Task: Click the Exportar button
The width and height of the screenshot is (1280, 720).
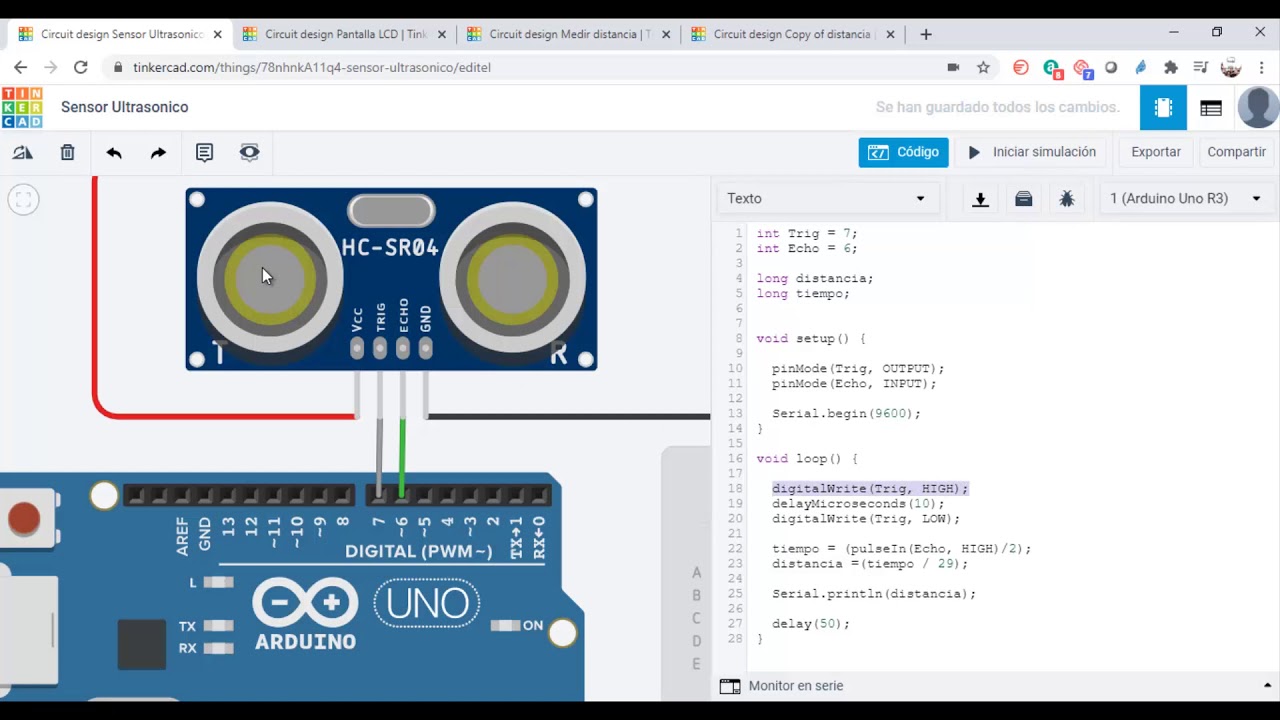Action: point(1156,152)
